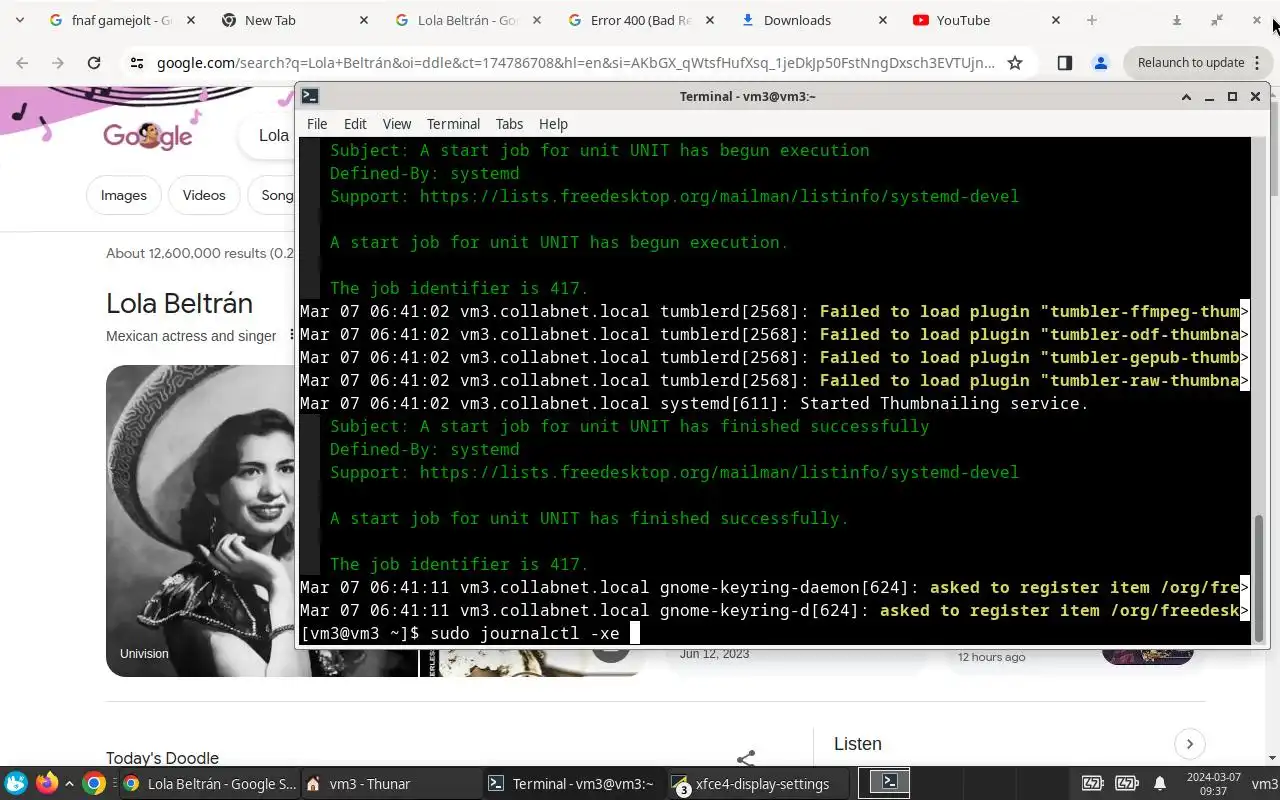1280x800 pixels.
Task: Click the second battery indicator icon
Action: click(1127, 783)
